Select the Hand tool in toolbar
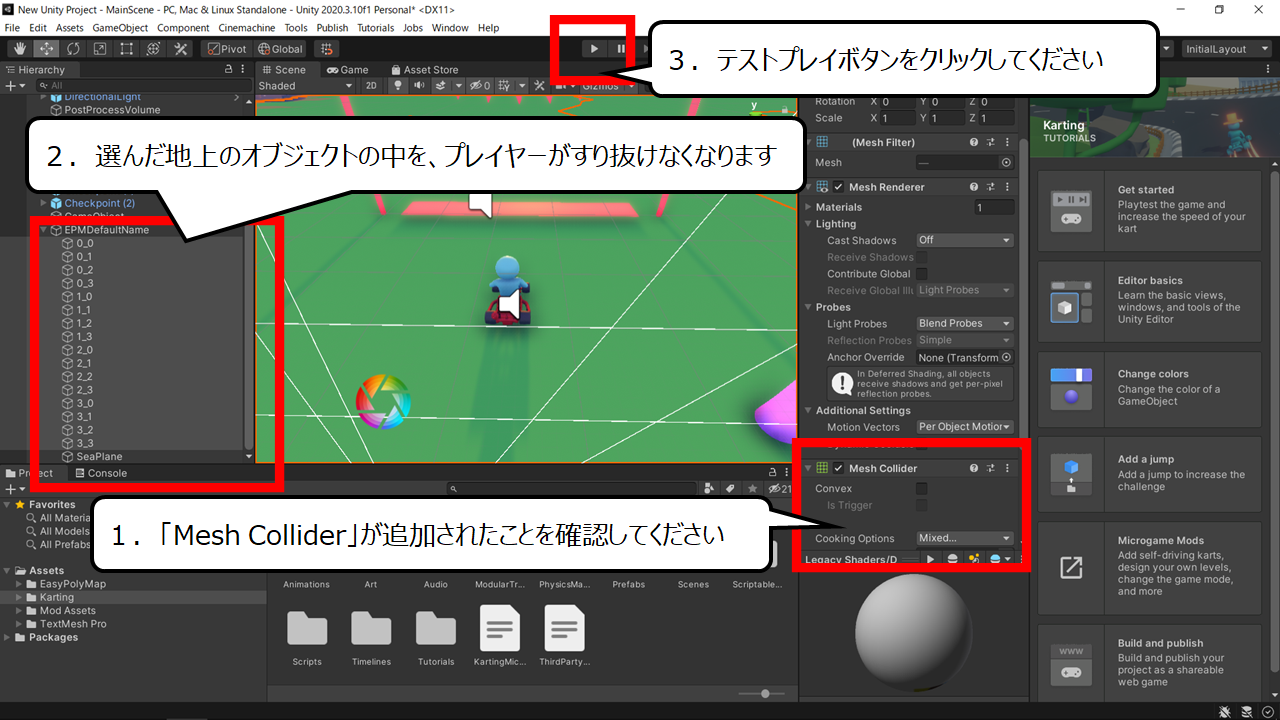This screenshot has height=720, width=1280. click(18, 48)
